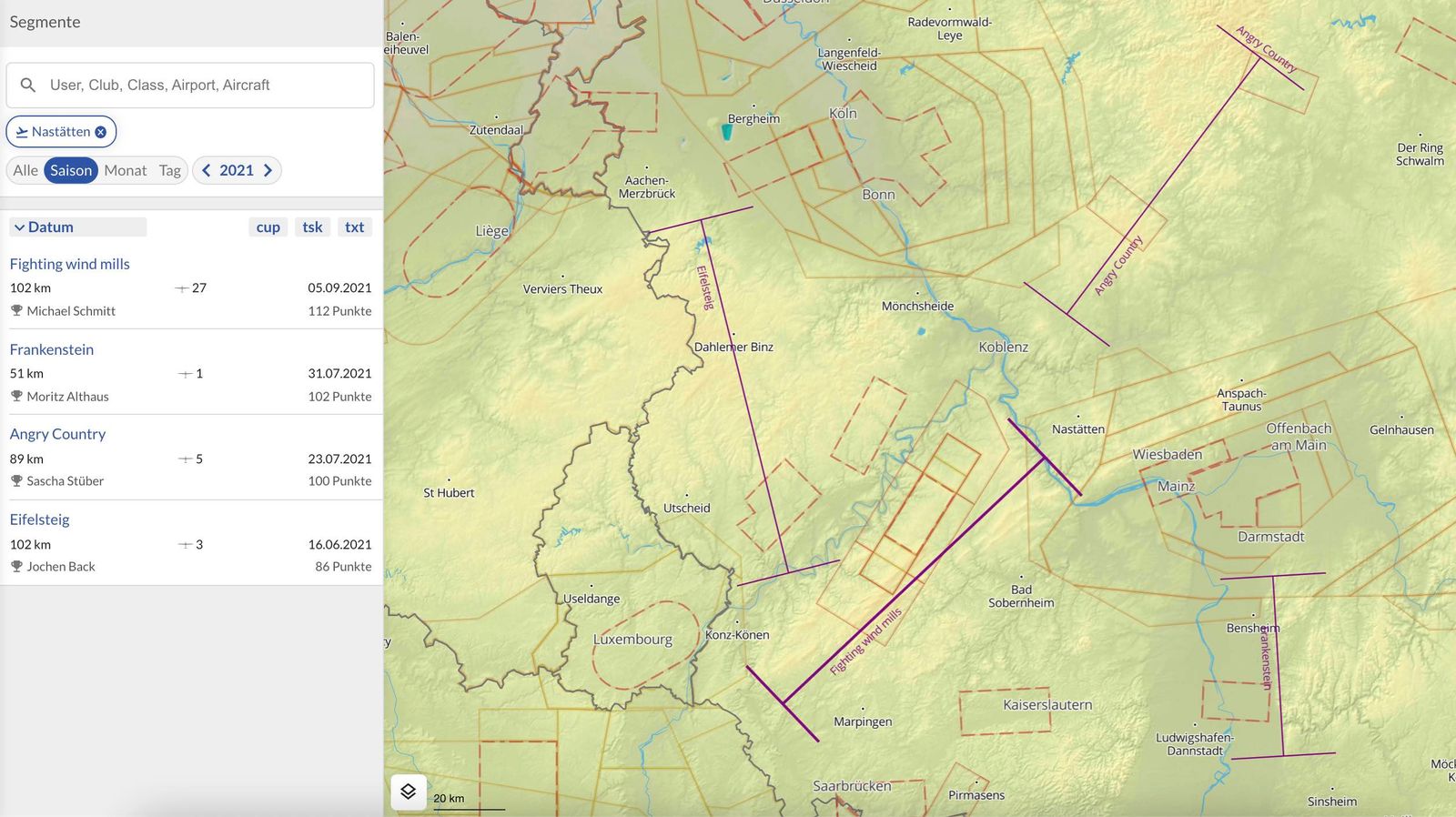
Task: Switch time filter to Tag
Action: click(x=169, y=170)
